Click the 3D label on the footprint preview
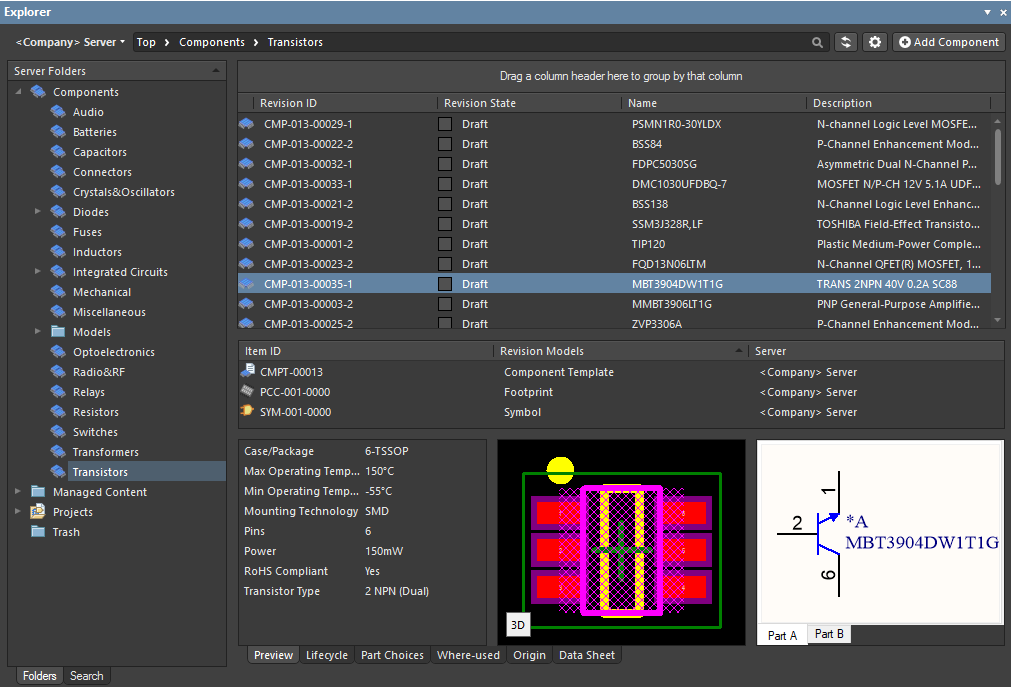 [x=518, y=625]
